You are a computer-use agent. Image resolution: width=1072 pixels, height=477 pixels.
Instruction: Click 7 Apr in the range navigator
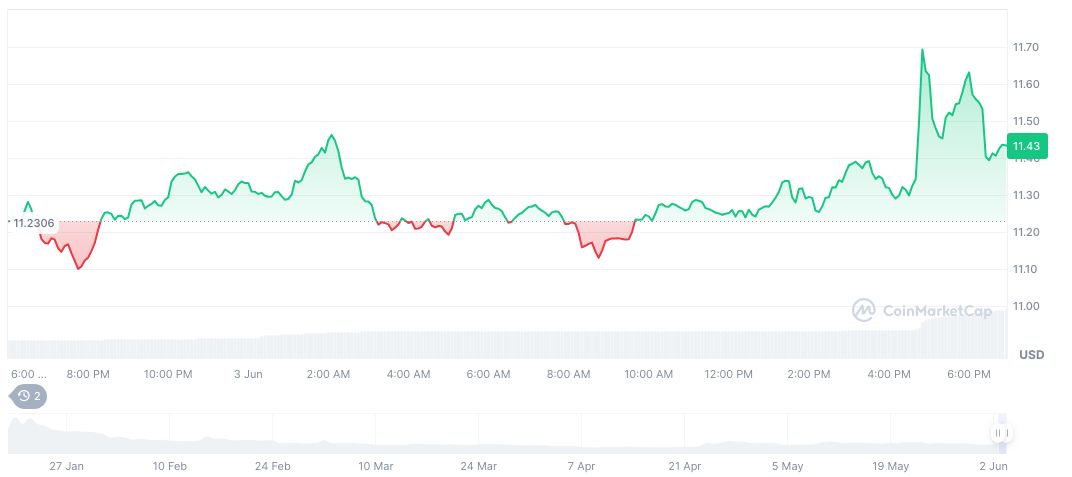tap(582, 466)
